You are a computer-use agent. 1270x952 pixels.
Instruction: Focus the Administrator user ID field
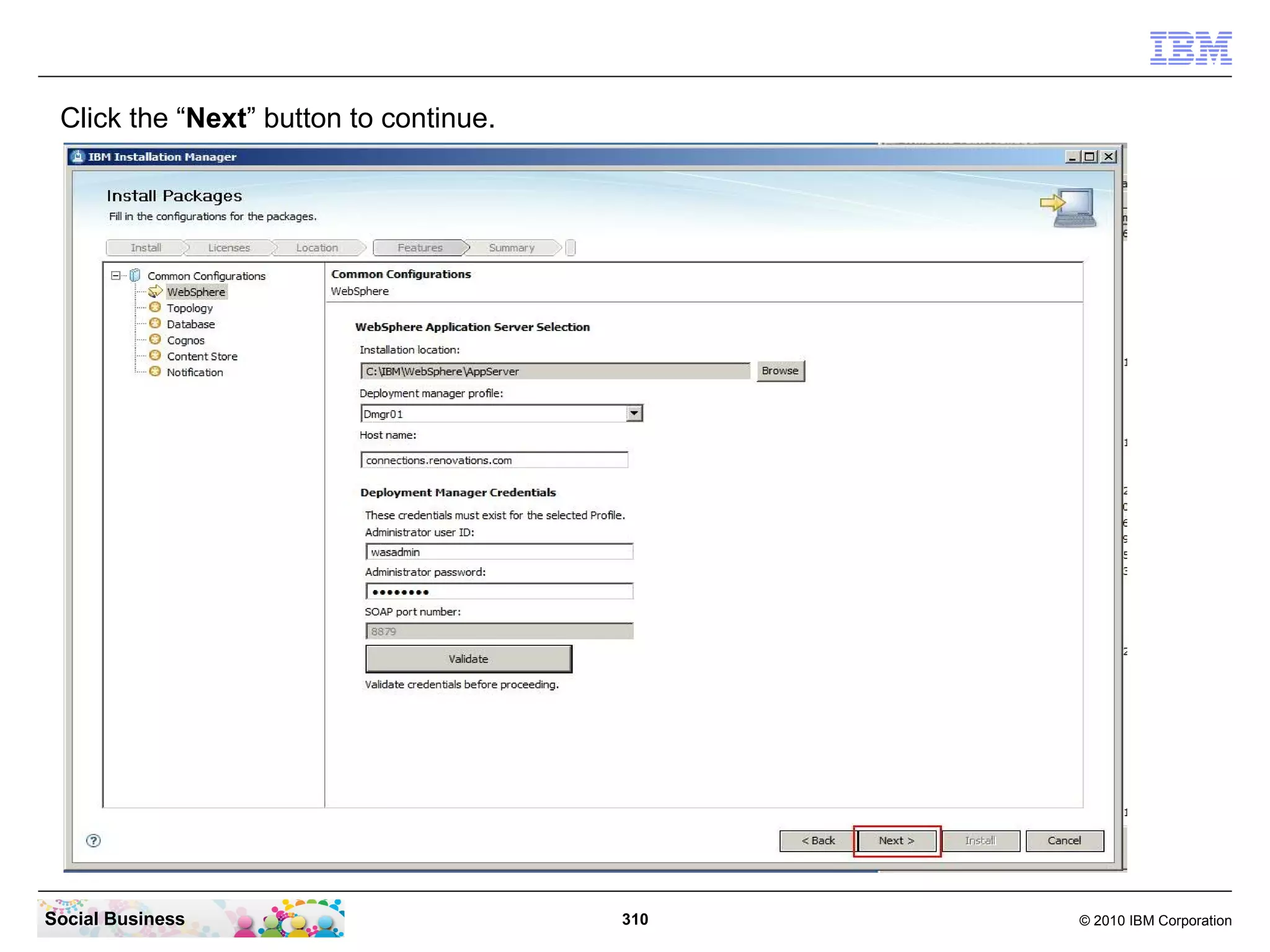[499, 552]
